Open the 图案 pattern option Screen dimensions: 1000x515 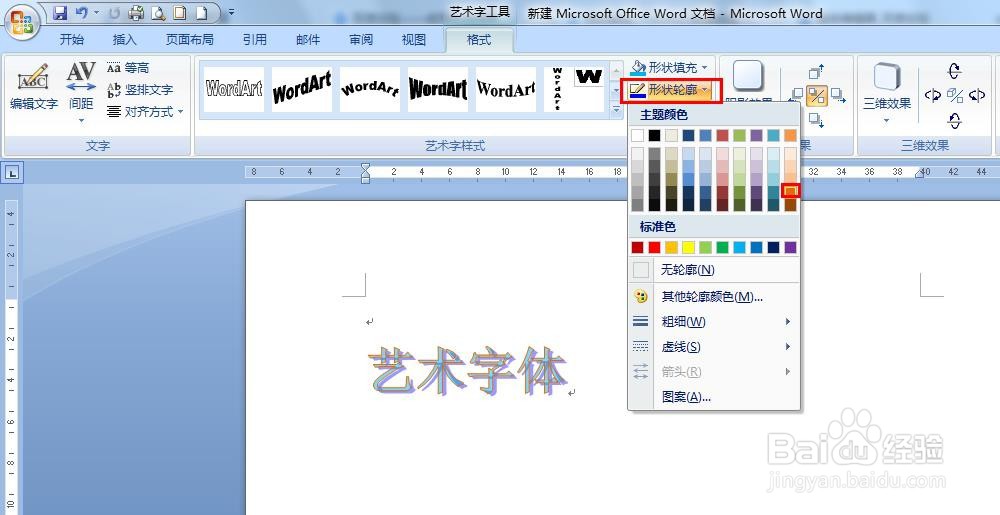pyautogui.click(x=714, y=397)
